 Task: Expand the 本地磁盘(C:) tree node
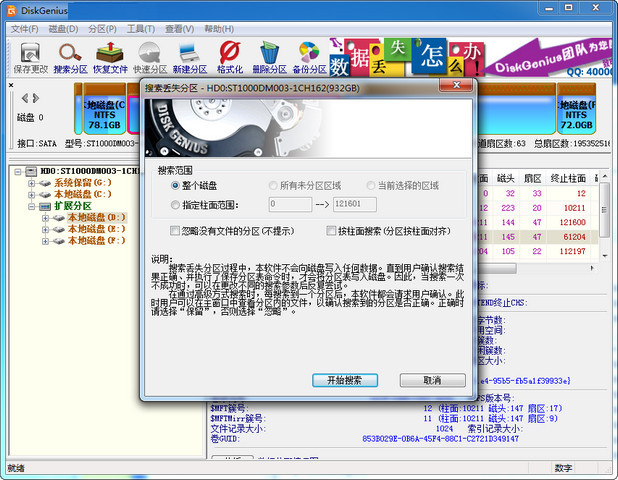pyautogui.click(x=31, y=194)
